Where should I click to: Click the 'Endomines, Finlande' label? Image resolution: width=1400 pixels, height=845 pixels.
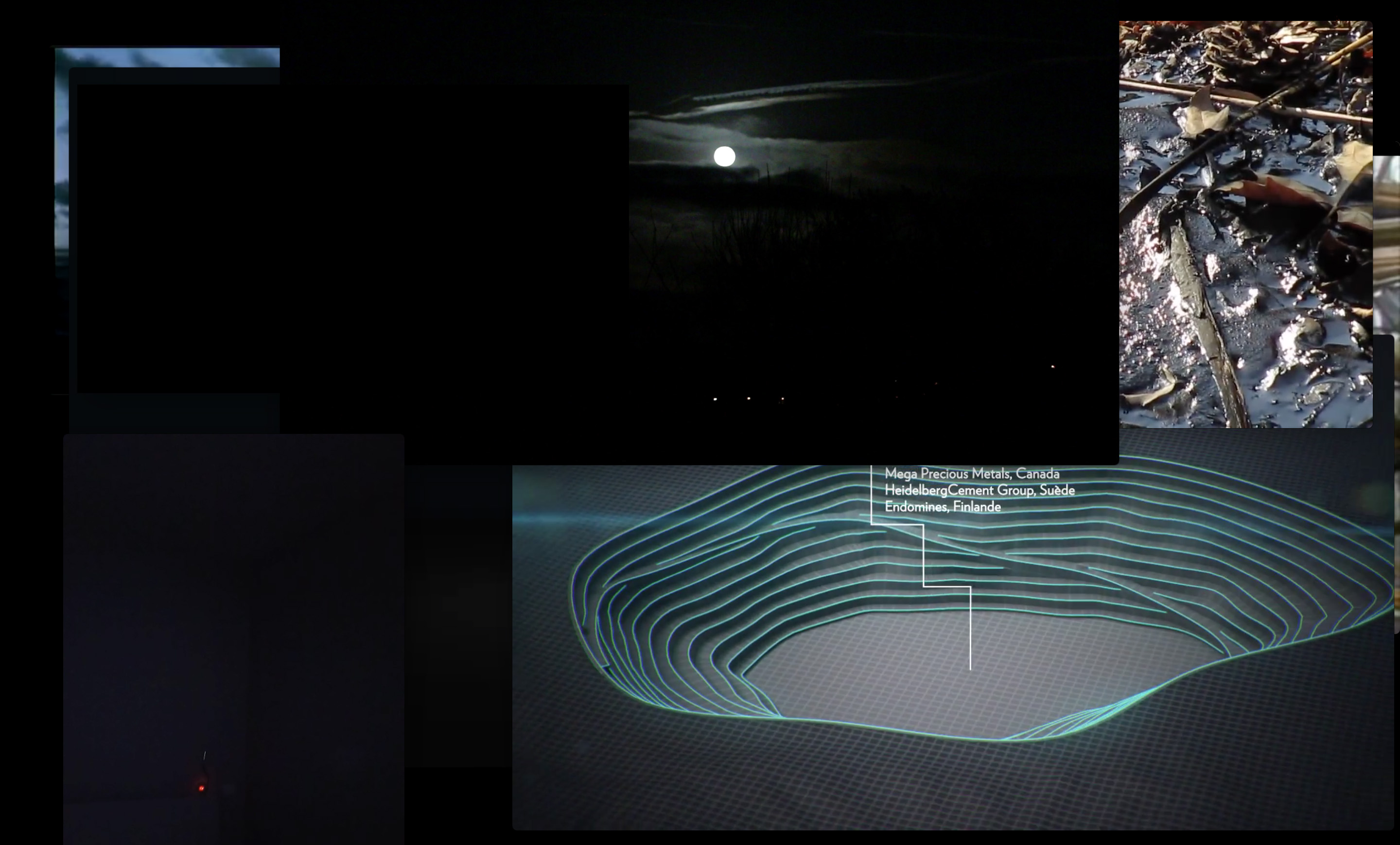(942, 506)
